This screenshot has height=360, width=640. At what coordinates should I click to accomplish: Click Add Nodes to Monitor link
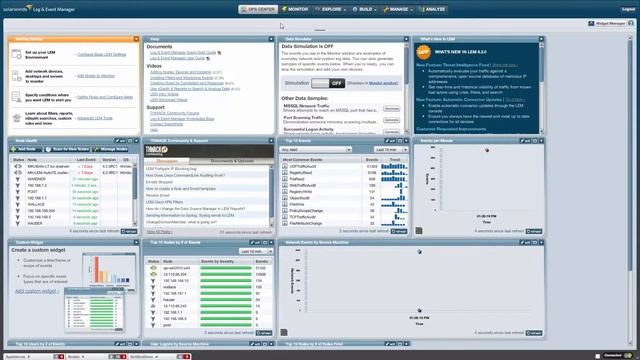click(x=96, y=76)
